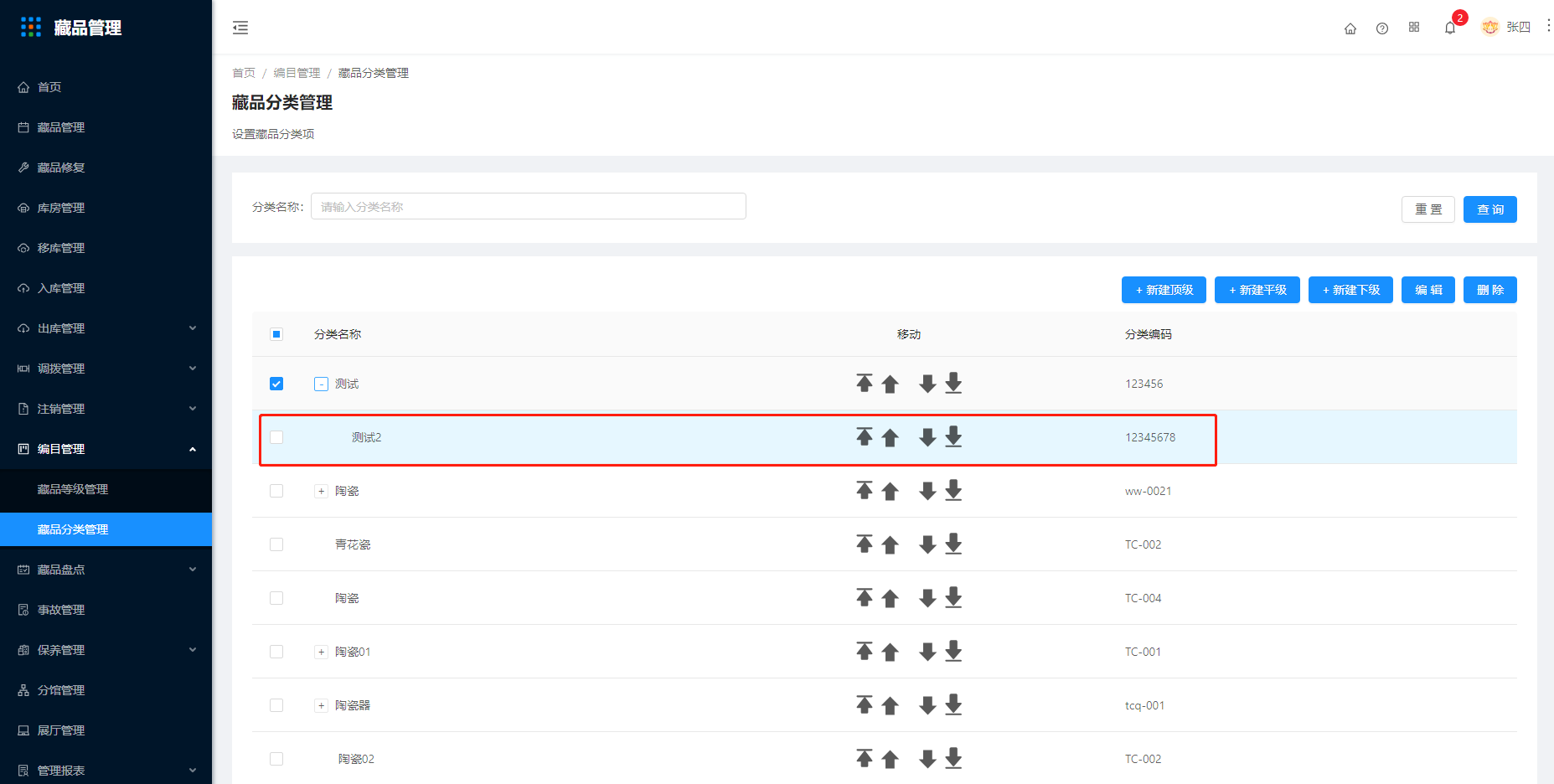The image size is (1554, 784).
Task: Open the app grid icon in header
Action: pyautogui.click(x=1414, y=28)
